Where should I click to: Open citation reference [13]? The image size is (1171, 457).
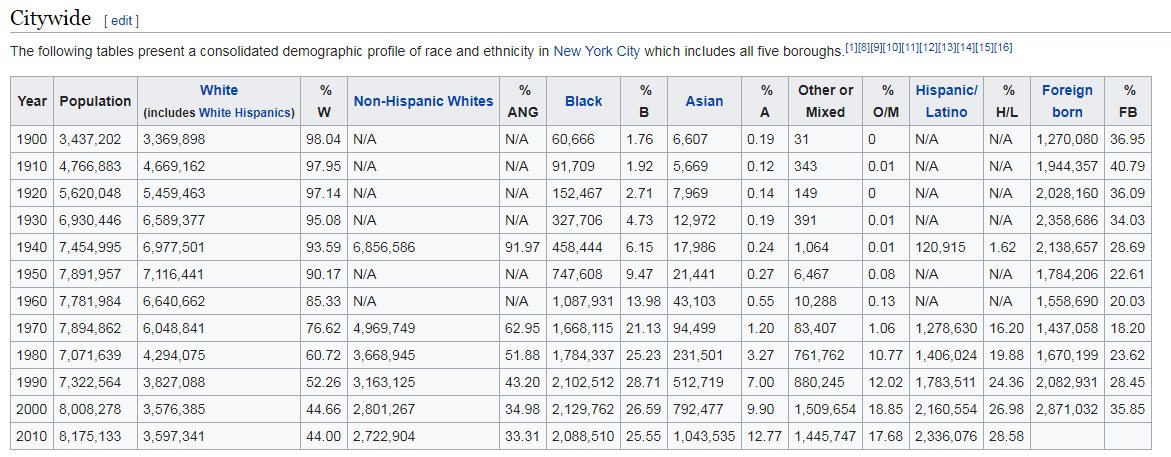pyautogui.click(x=947, y=48)
